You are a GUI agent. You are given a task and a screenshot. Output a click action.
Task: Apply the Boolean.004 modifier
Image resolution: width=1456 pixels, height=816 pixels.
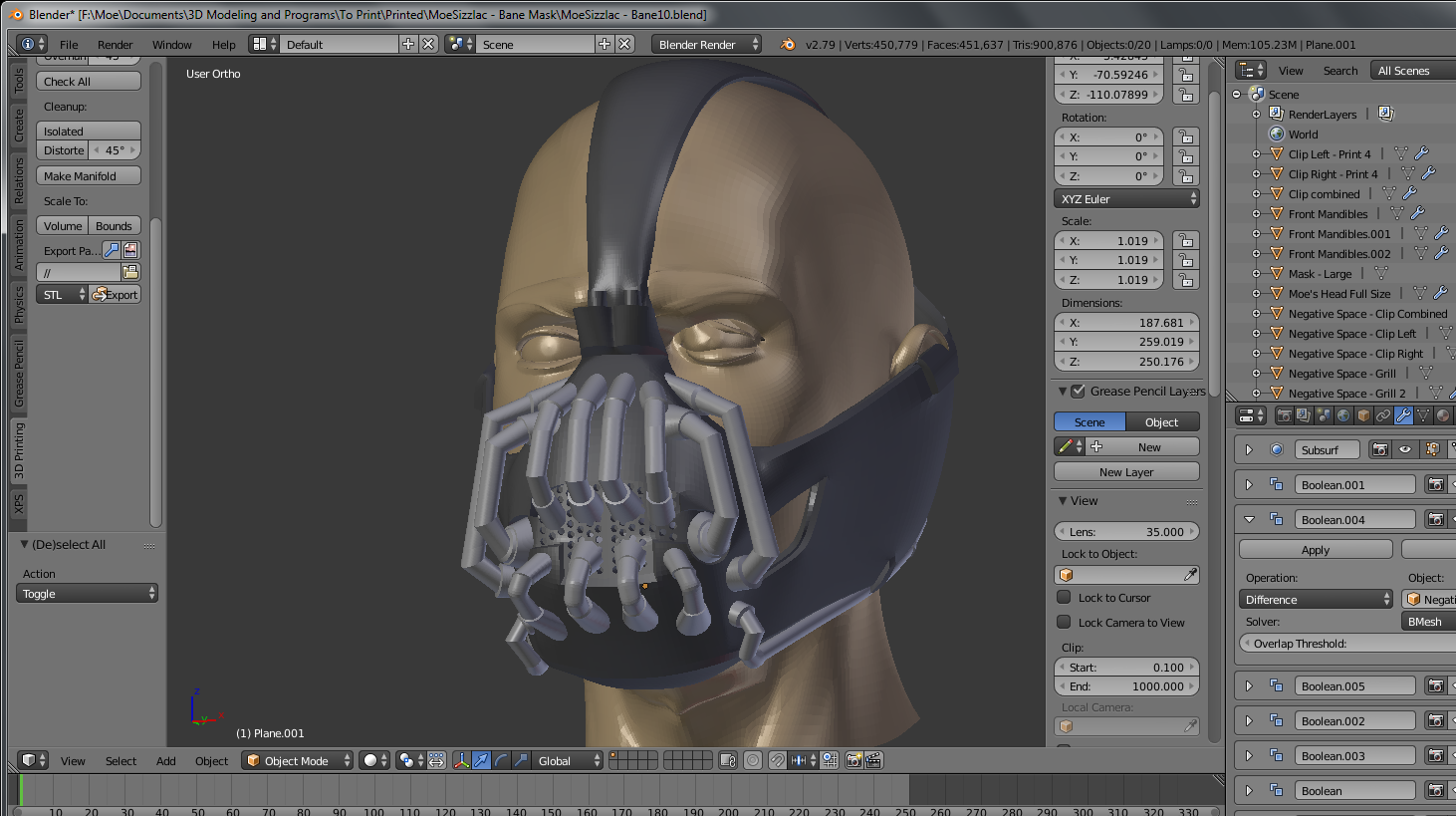pos(1315,550)
